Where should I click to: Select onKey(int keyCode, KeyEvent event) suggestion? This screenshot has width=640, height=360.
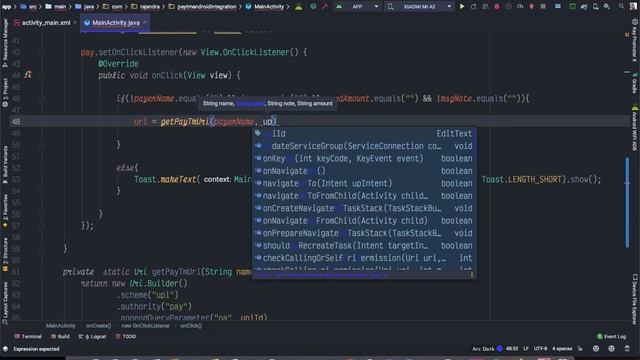coord(364,158)
